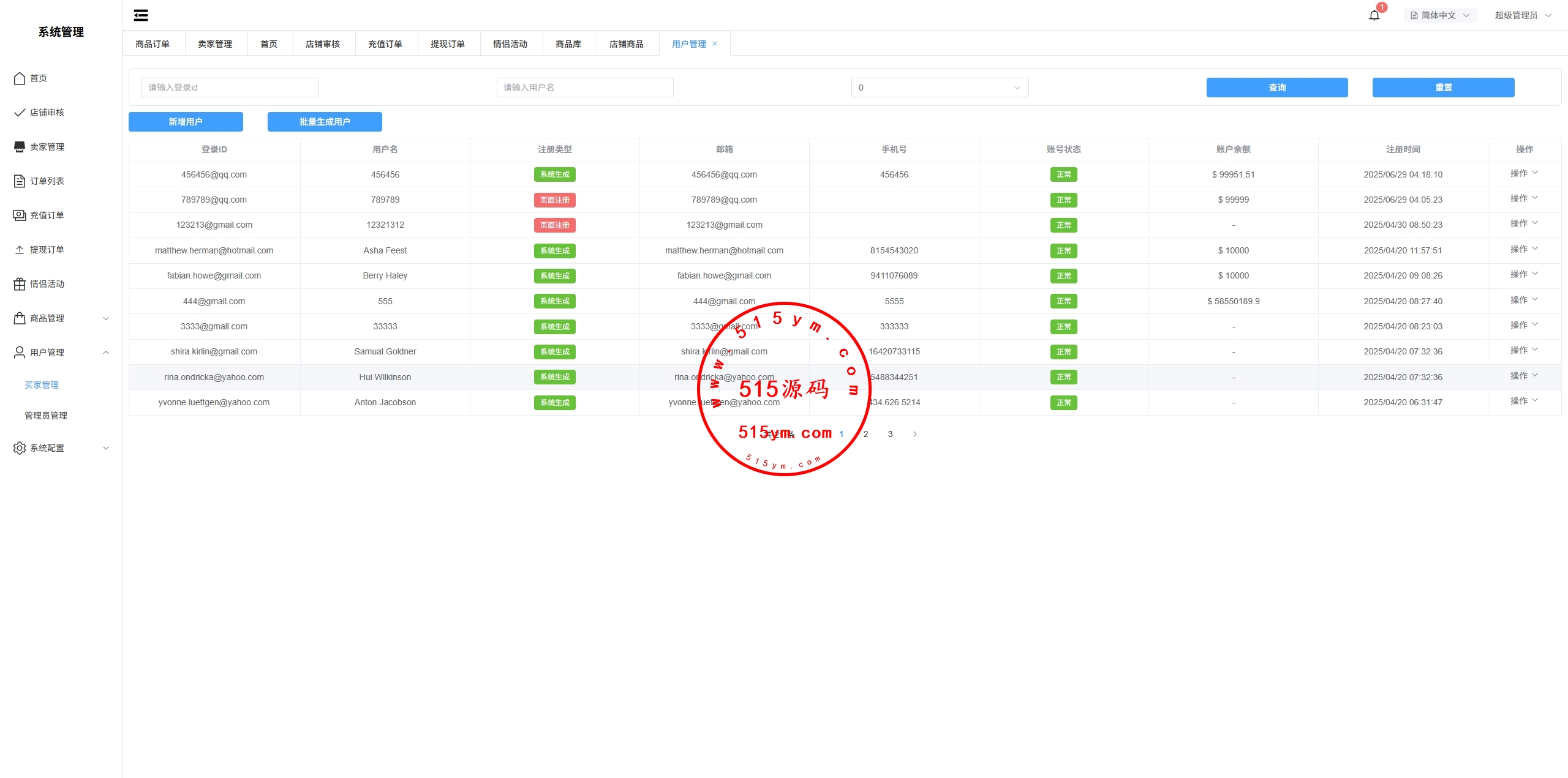1568x778 pixels.
Task: Open 操作 dropdown for 456456@qq.com row
Action: point(1524,174)
